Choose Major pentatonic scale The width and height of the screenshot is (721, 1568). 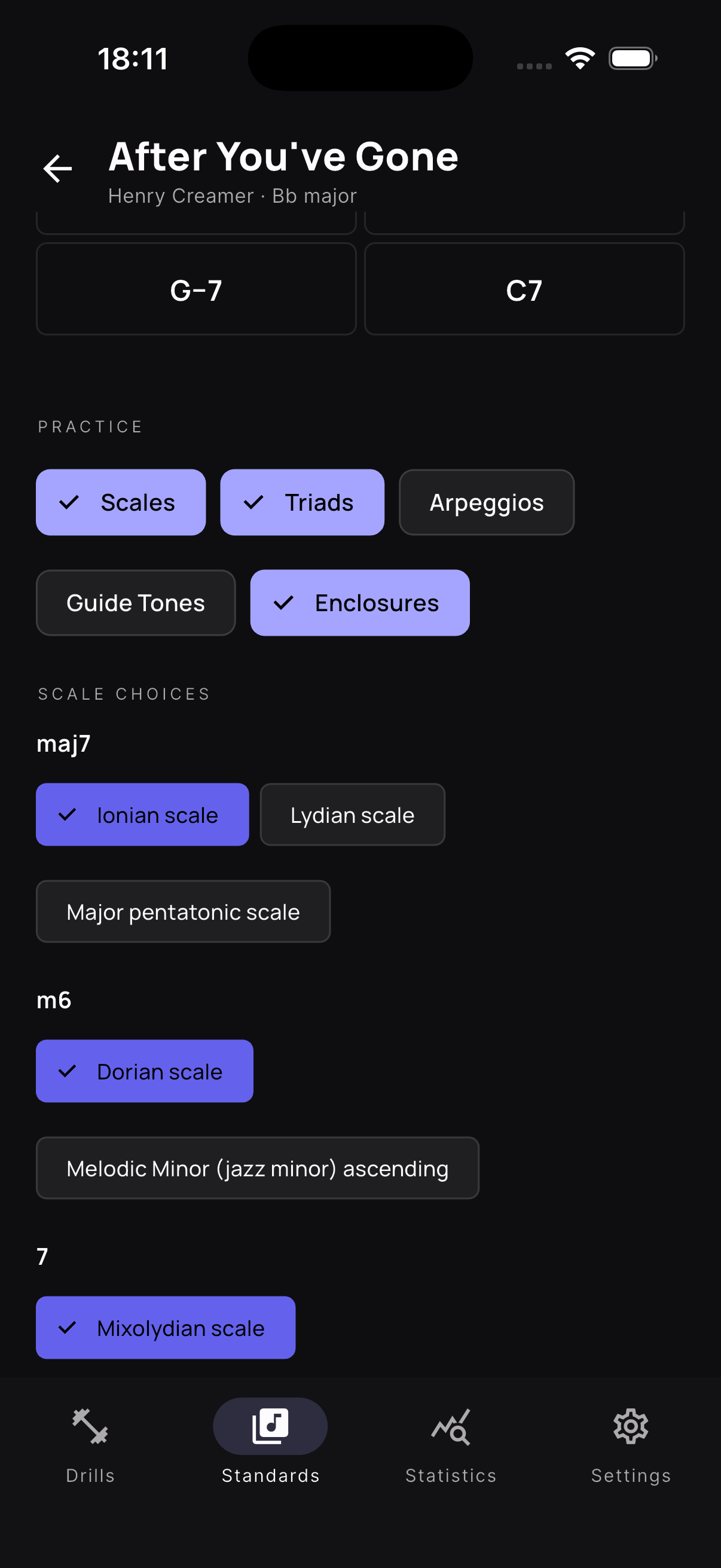click(x=183, y=911)
